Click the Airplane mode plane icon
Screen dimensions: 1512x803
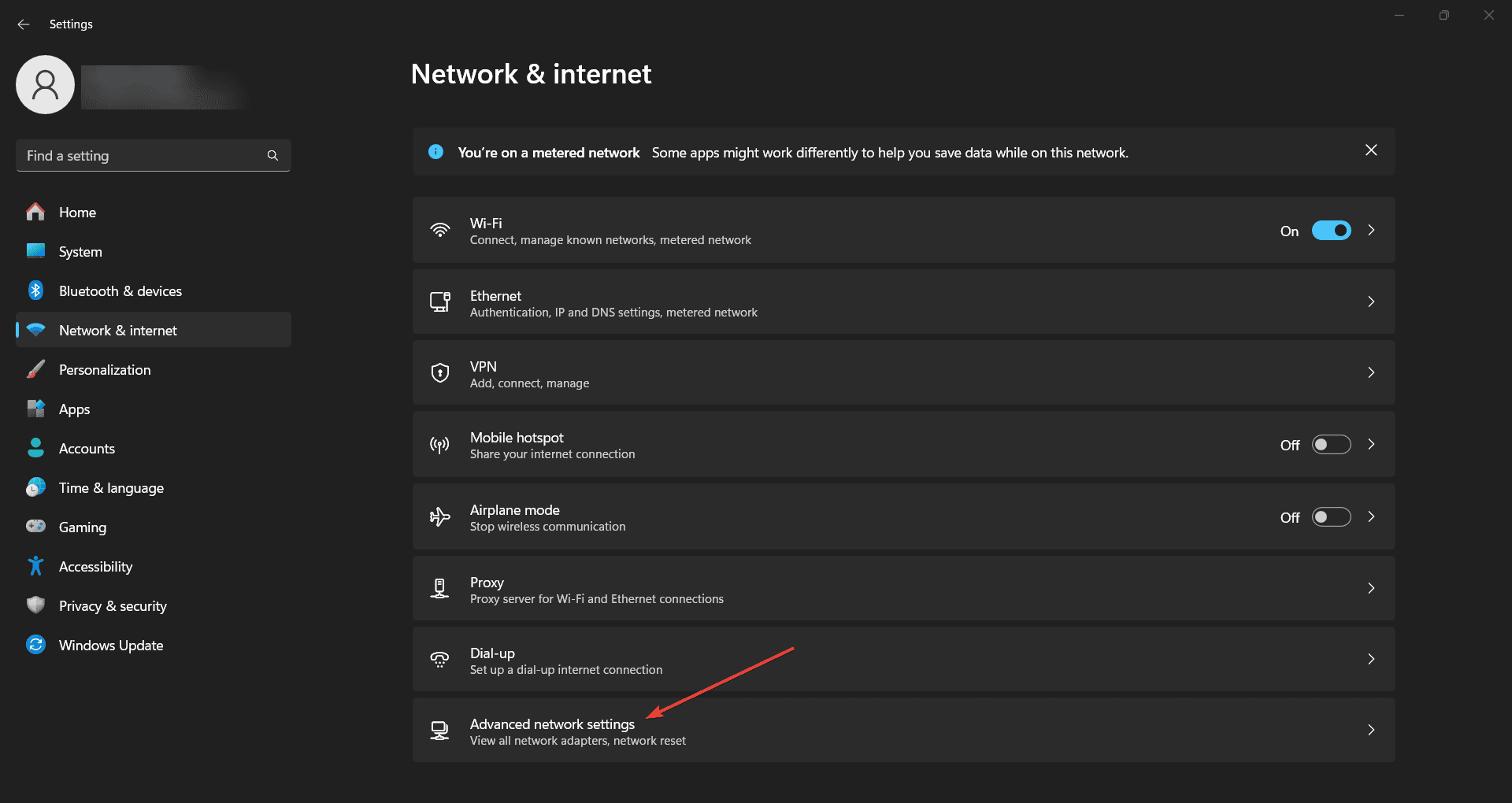[x=439, y=517]
